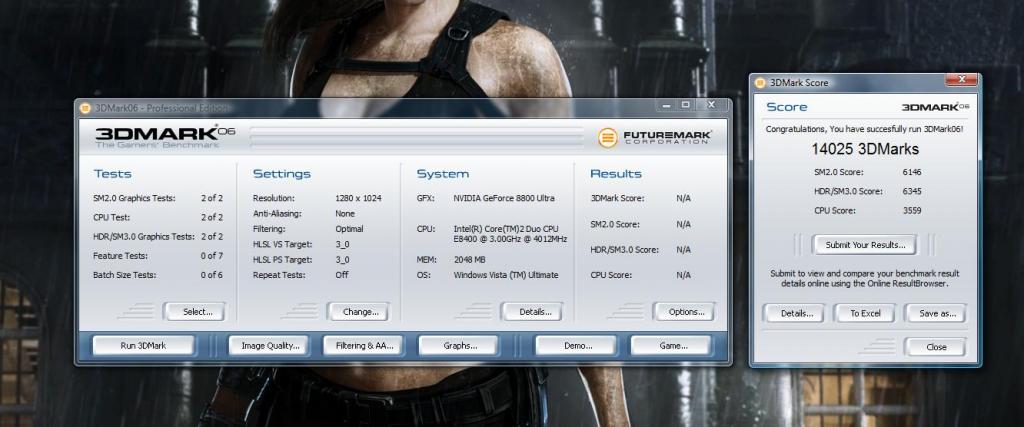1024x427 pixels.
Task: Click the Settings section heading
Action: pyautogui.click(x=281, y=174)
